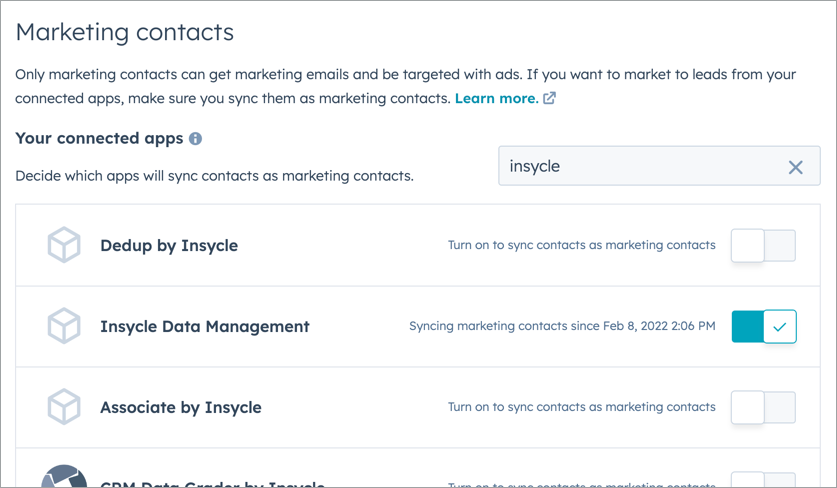837x488 pixels.
Task: Select the Associate by Insycle app name
Action: click(x=181, y=407)
